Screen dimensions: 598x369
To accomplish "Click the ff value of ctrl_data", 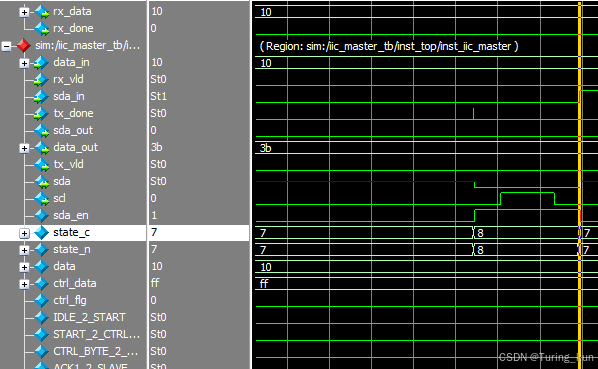I will click(x=155, y=283).
